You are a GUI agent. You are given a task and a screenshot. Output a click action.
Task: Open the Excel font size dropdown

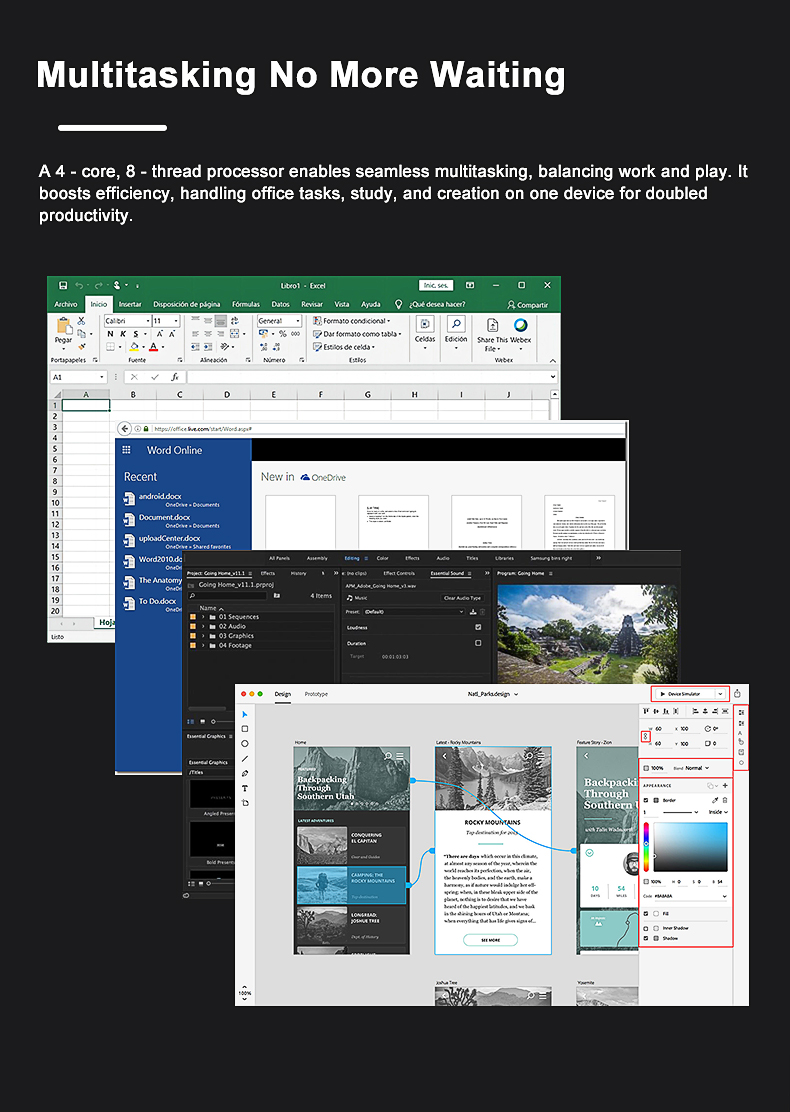point(177,321)
